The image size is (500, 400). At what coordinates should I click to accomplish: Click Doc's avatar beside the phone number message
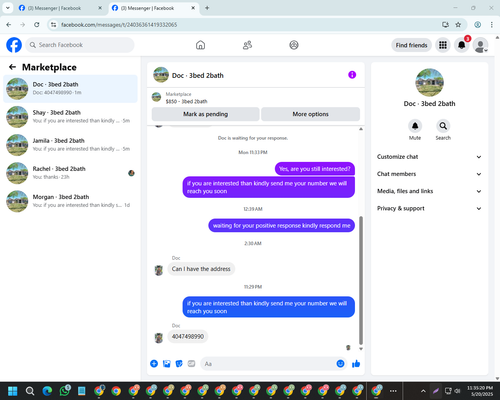click(159, 338)
